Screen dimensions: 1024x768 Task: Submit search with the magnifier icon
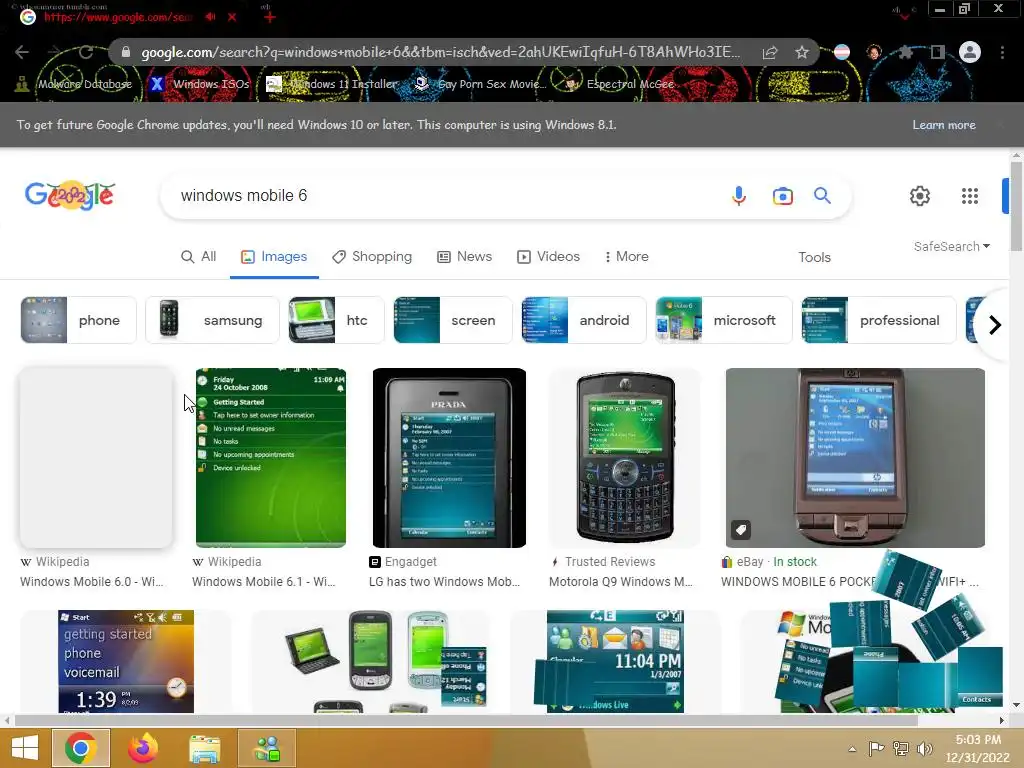[822, 195]
